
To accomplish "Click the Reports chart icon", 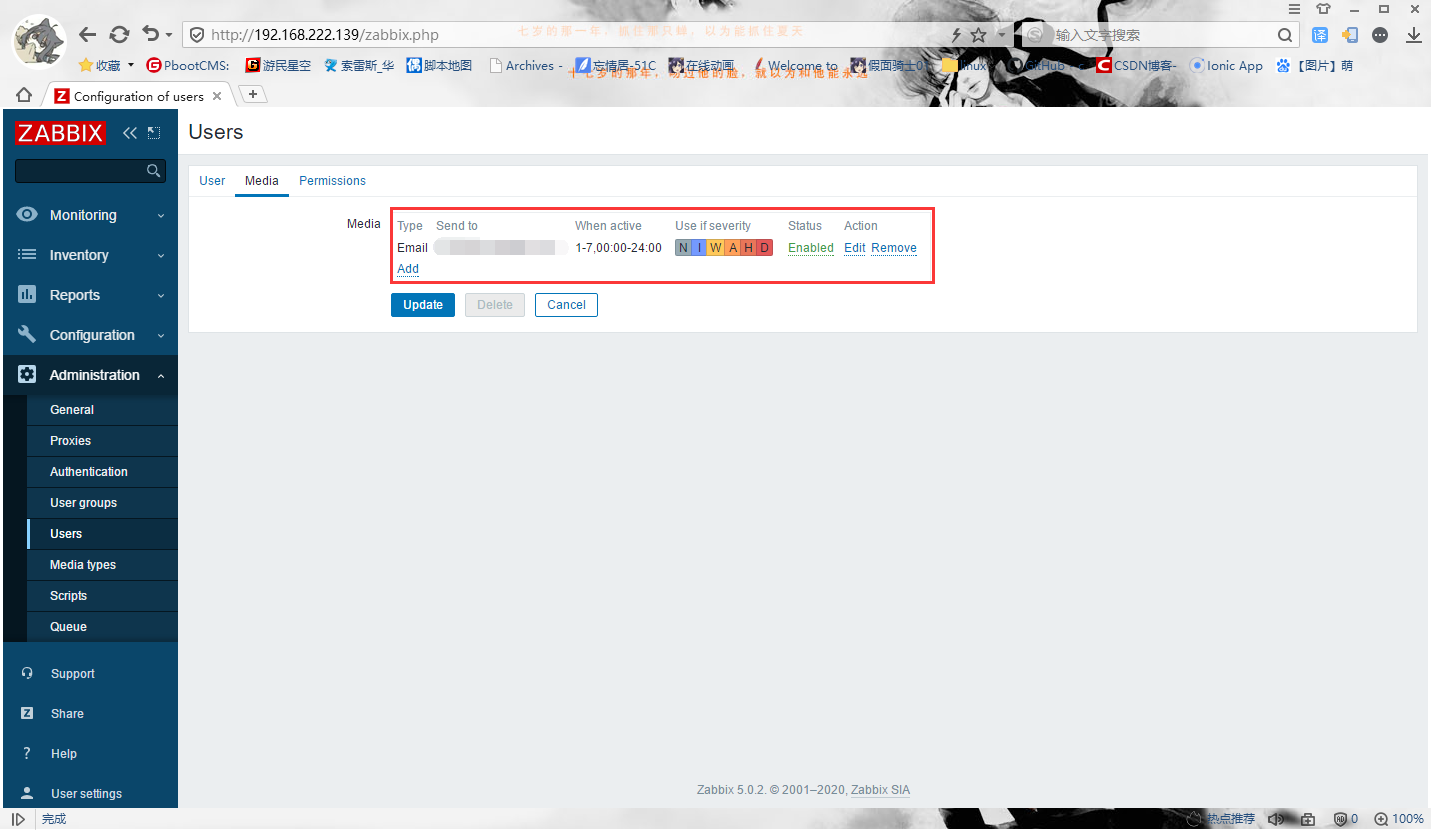I will tap(27, 295).
